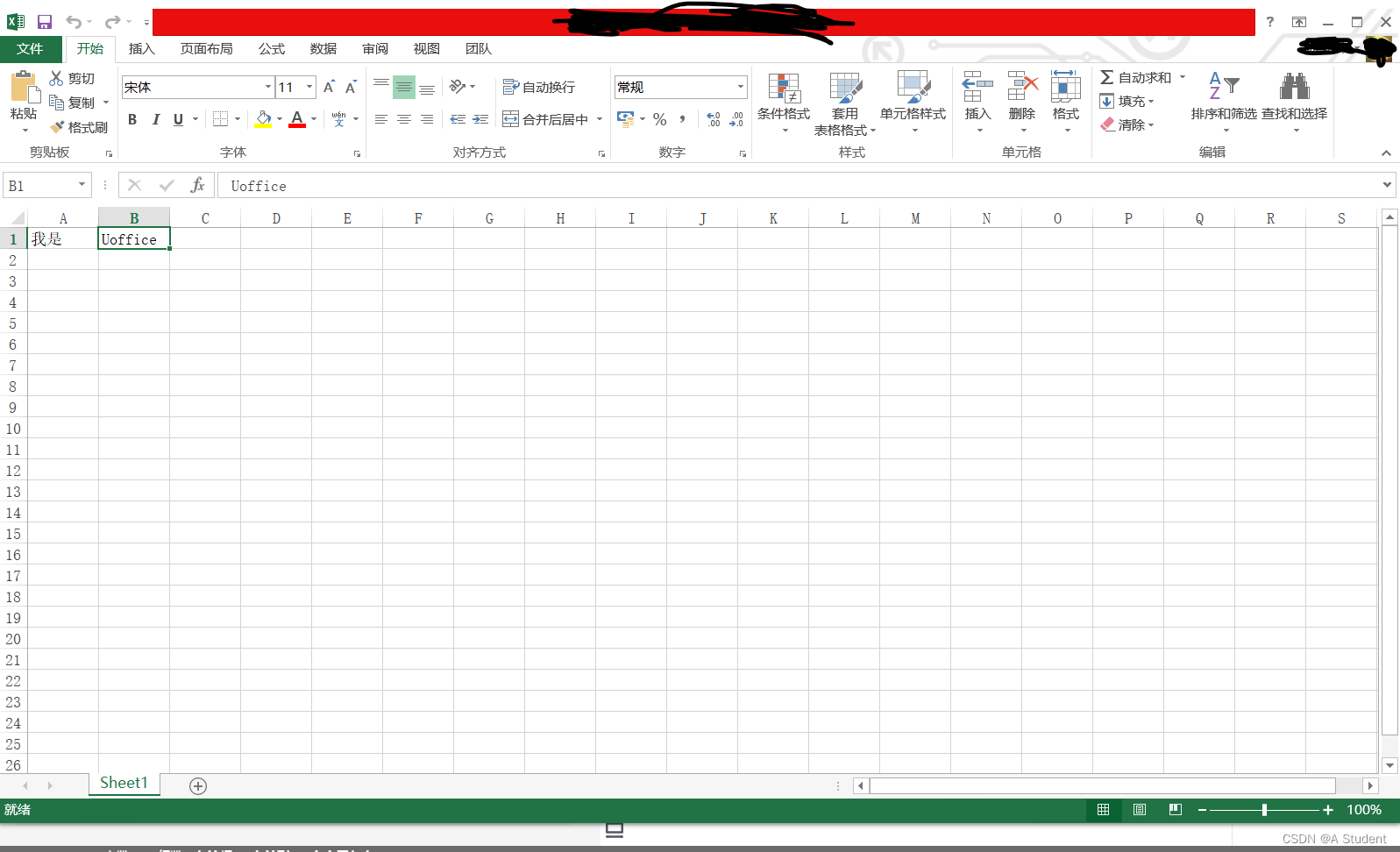Decrease cell indent
Viewport: 1400px width, 852px height.
coord(458,119)
